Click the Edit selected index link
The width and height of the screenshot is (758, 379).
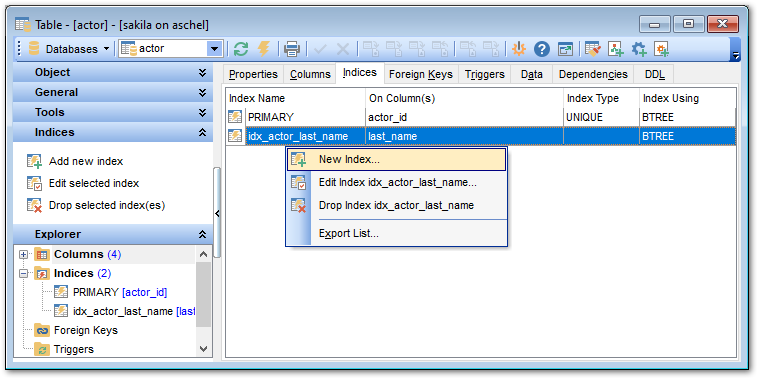point(94,184)
